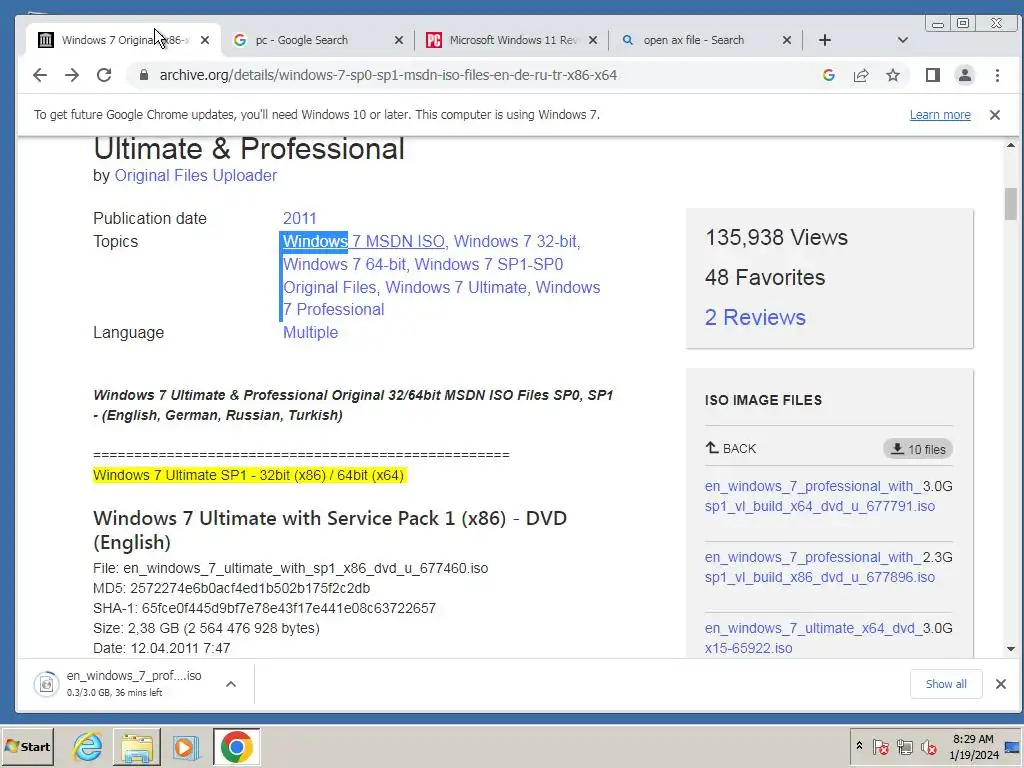Open the browser side panel icon
The height and width of the screenshot is (768, 1024).
point(933,75)
